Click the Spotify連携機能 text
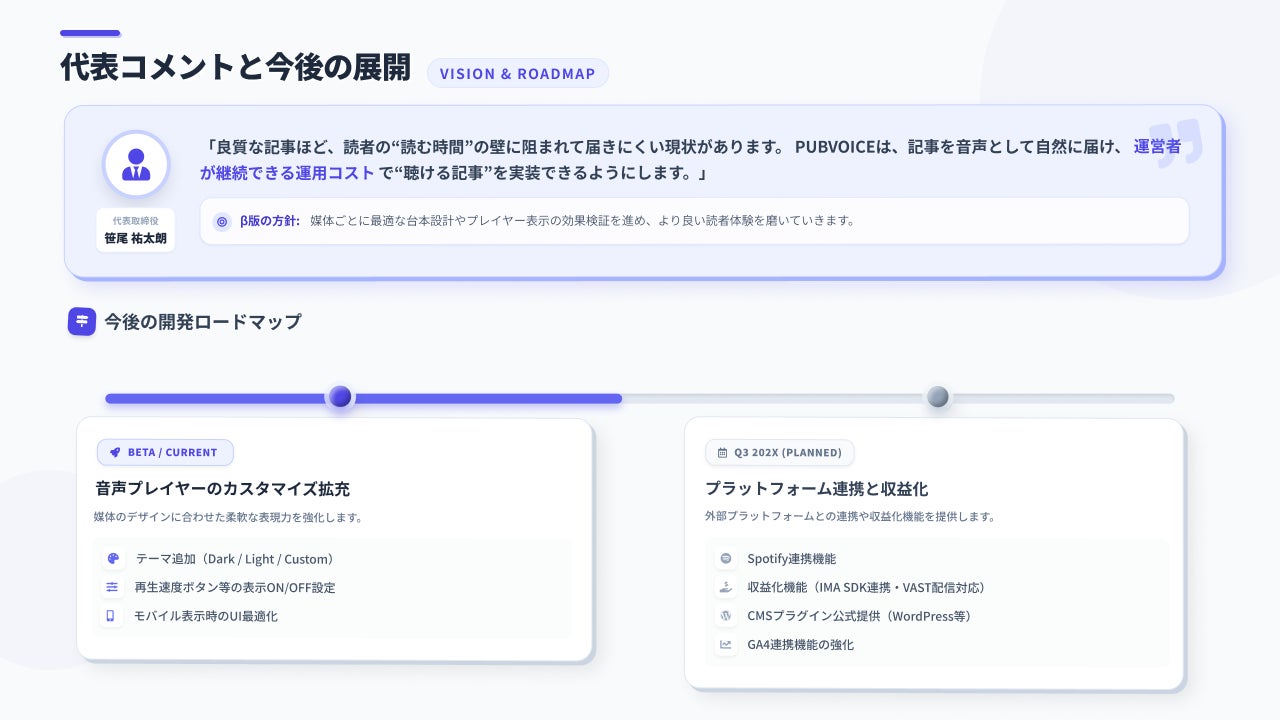This screenshot has height=720, width=1280. point(792,559)
